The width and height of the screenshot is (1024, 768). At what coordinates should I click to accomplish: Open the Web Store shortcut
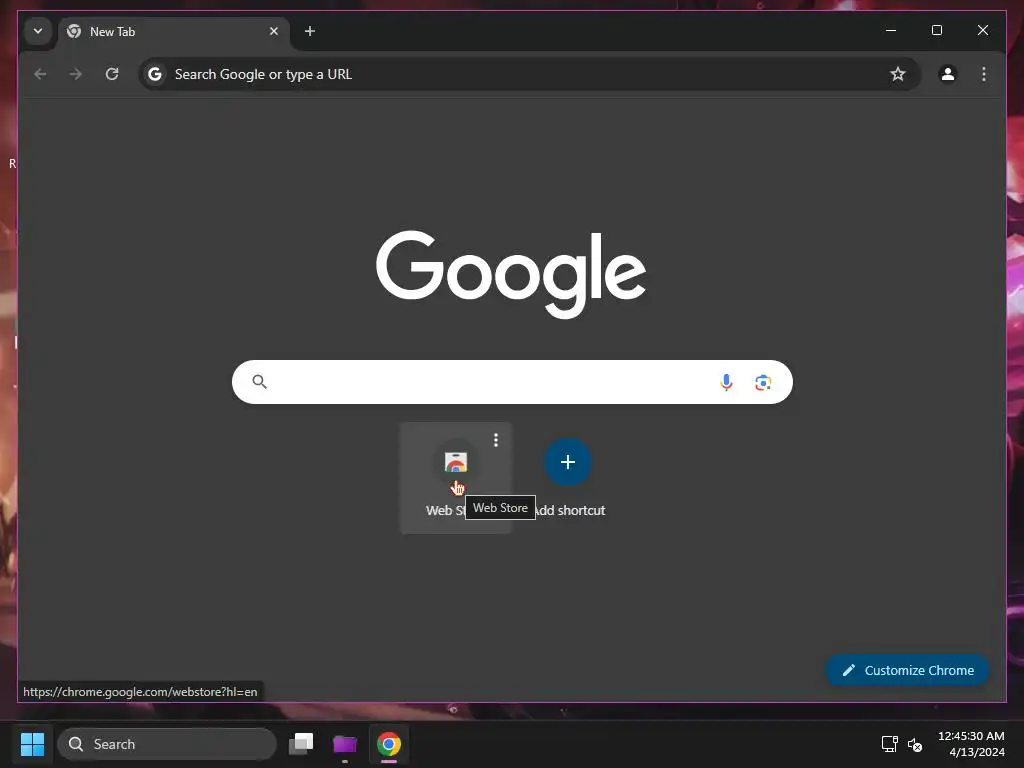point(456,478)
